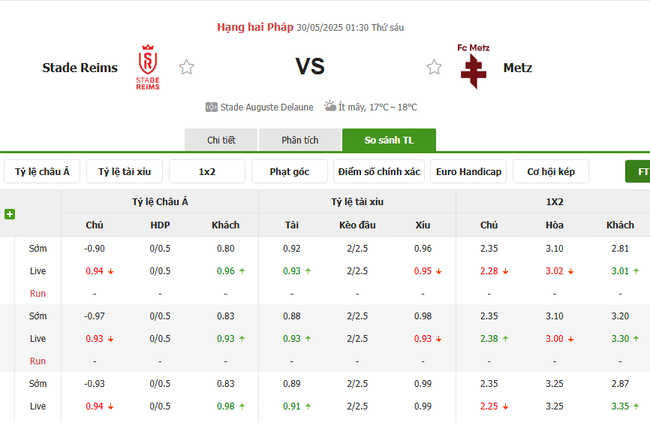The height and width of the screenshot is (423, 650).
Task: Click the Stade Reims club logo
Action: (x=147, y=67)
